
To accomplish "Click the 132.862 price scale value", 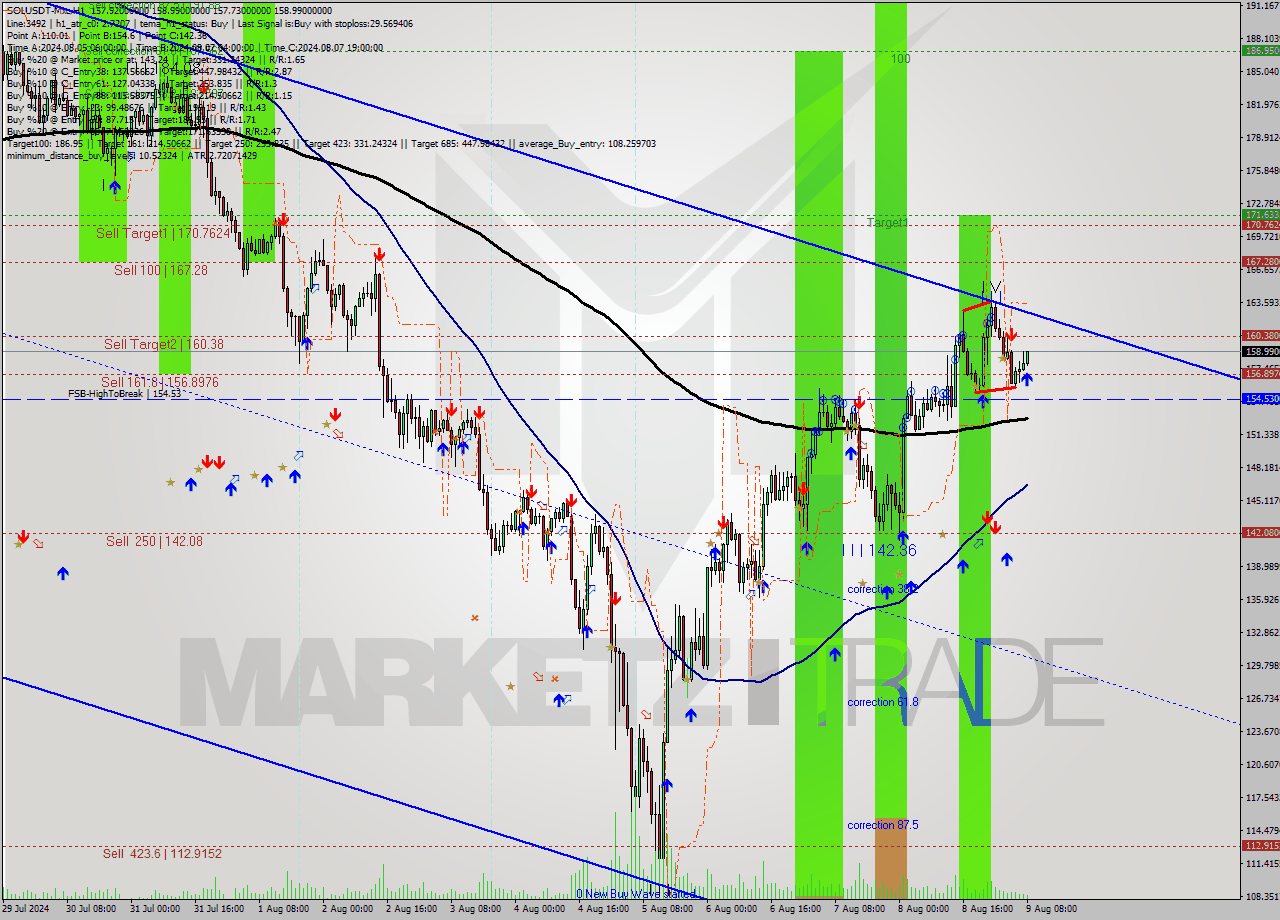I will [x=1261, y=632].
